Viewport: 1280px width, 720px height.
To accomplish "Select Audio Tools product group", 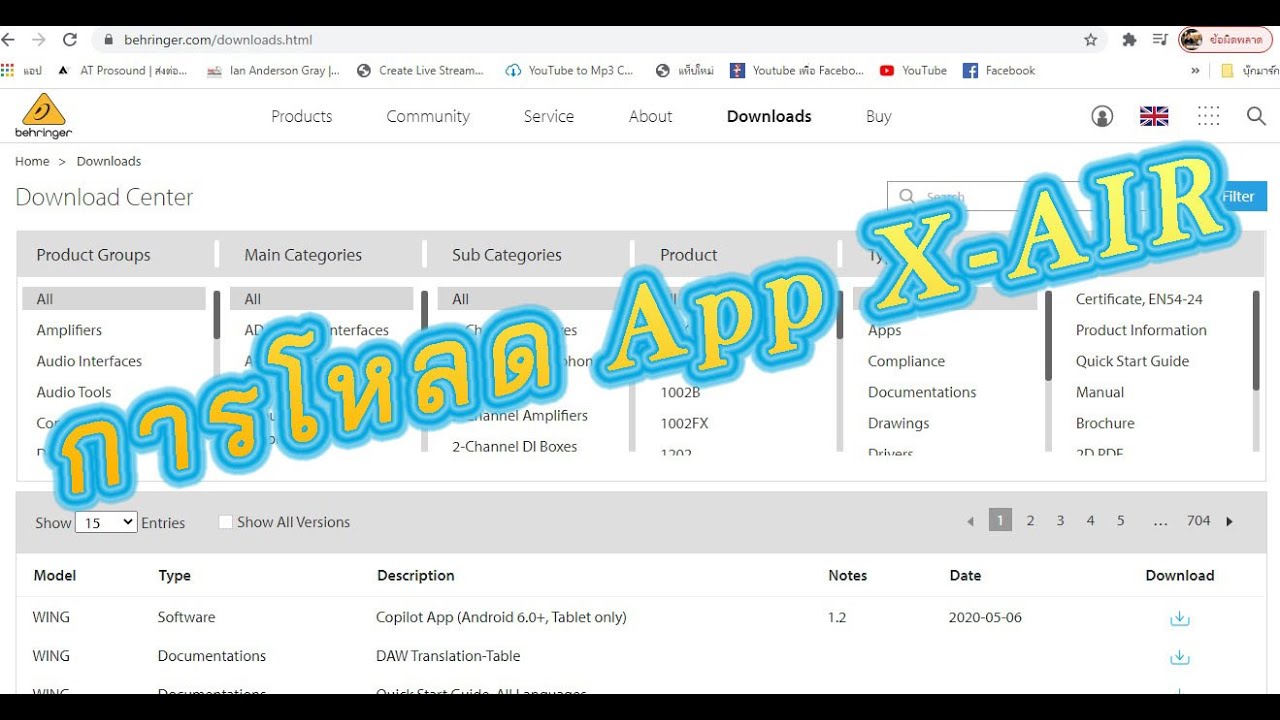I will tap(74, 392).
